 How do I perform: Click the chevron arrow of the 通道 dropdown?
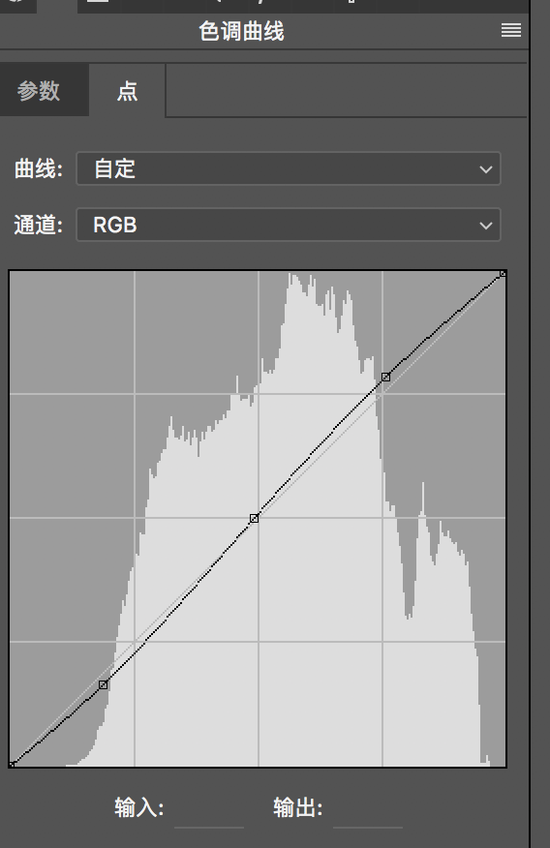point(485,226)
